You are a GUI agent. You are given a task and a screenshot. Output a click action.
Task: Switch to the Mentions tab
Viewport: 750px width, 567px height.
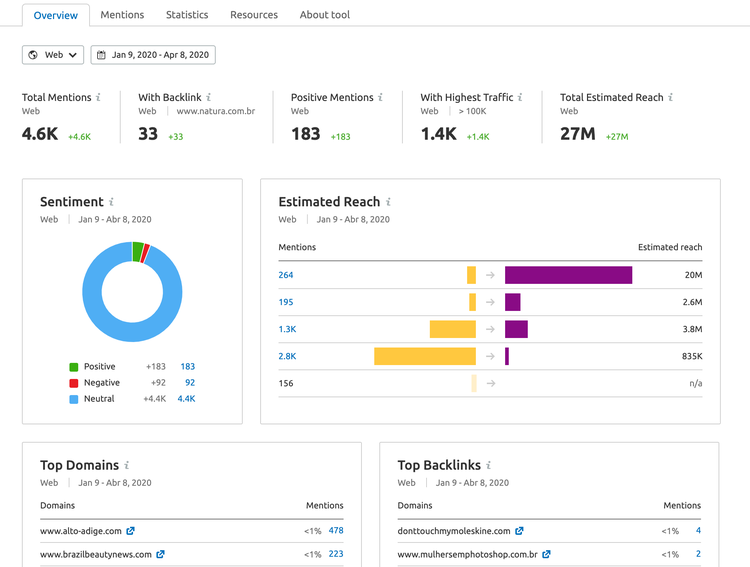pos(122,15)
